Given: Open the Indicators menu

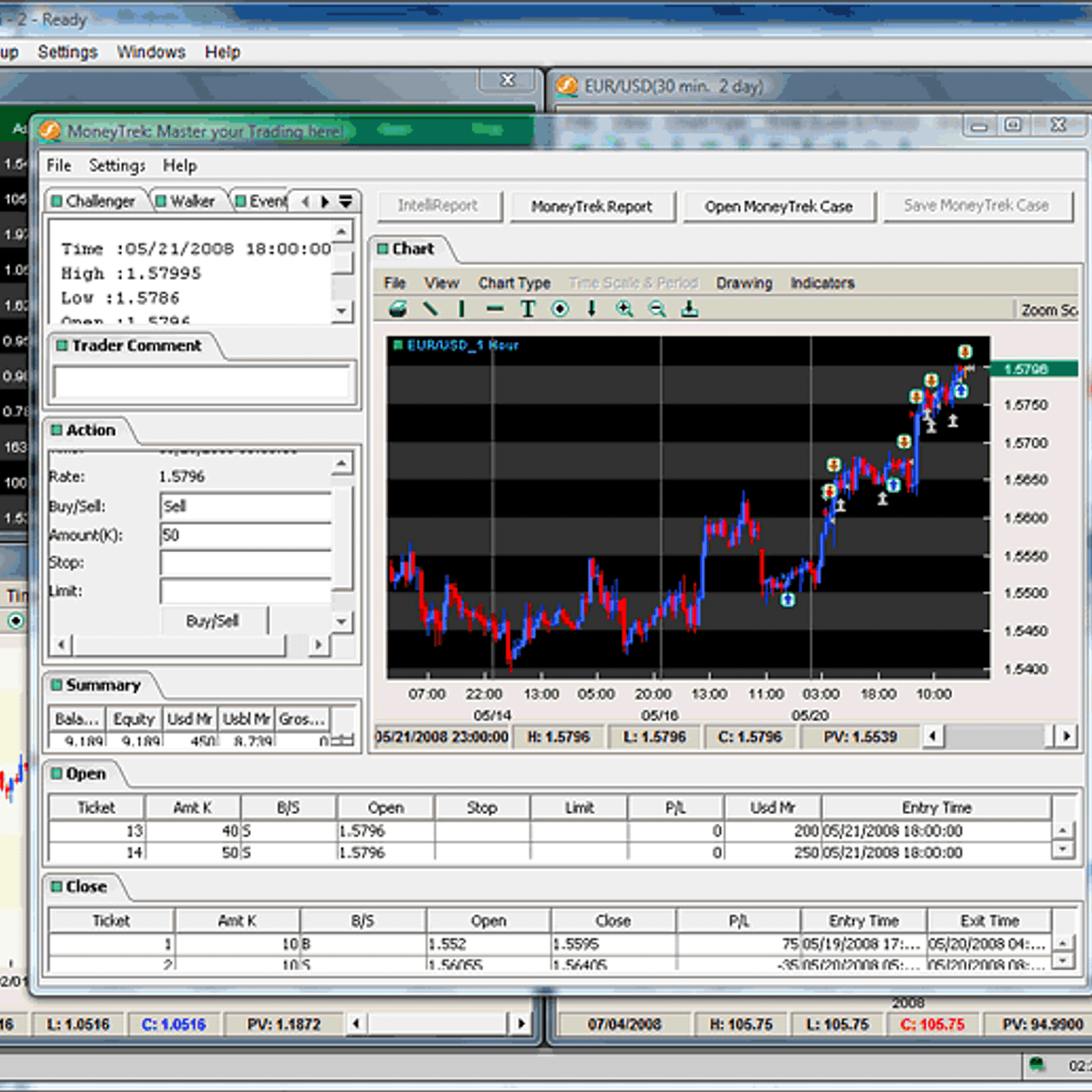Looking at the screenshot, I should (x=822, y=283).
